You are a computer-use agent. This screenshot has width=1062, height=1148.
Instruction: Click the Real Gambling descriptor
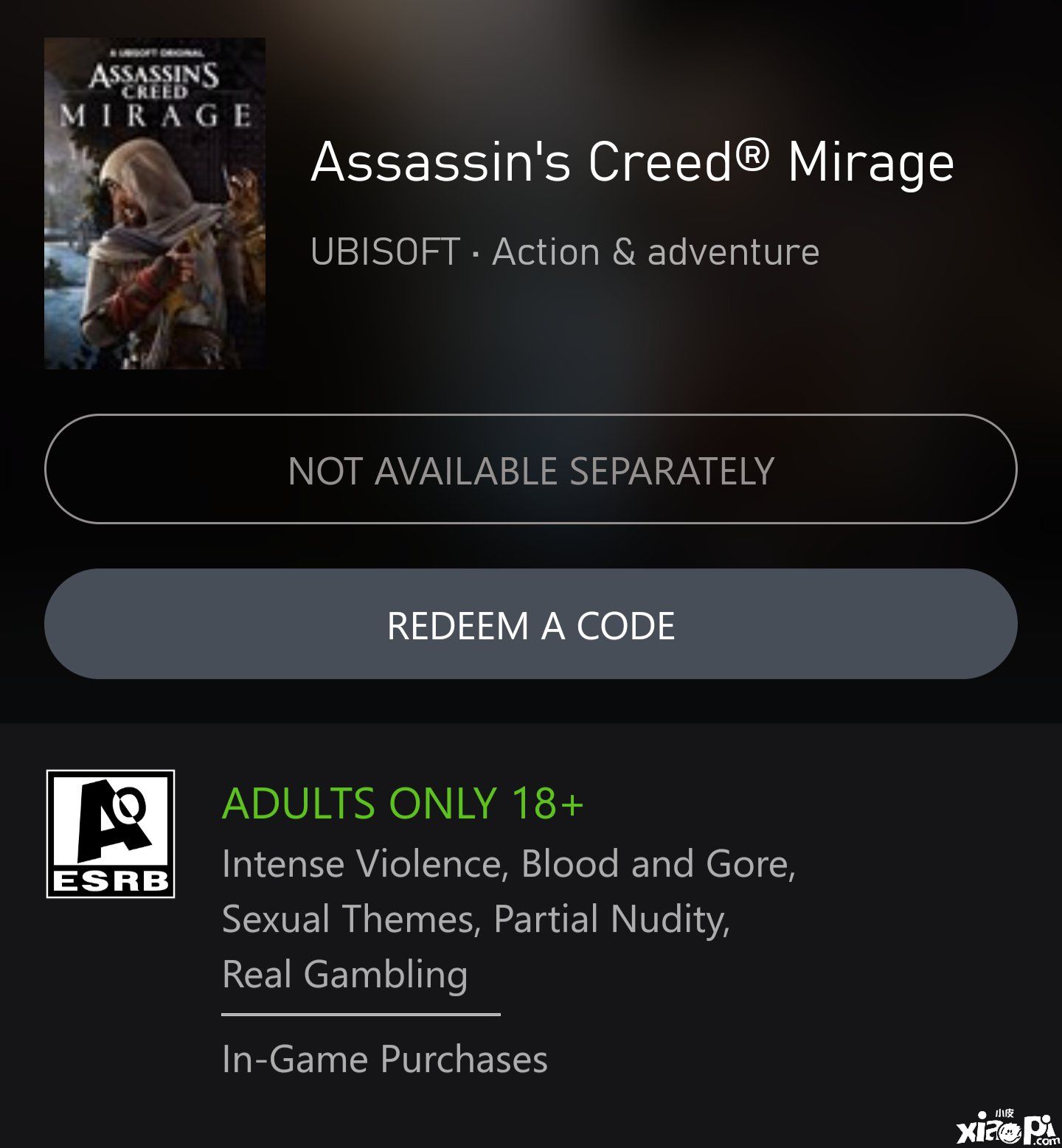(345, 975)
